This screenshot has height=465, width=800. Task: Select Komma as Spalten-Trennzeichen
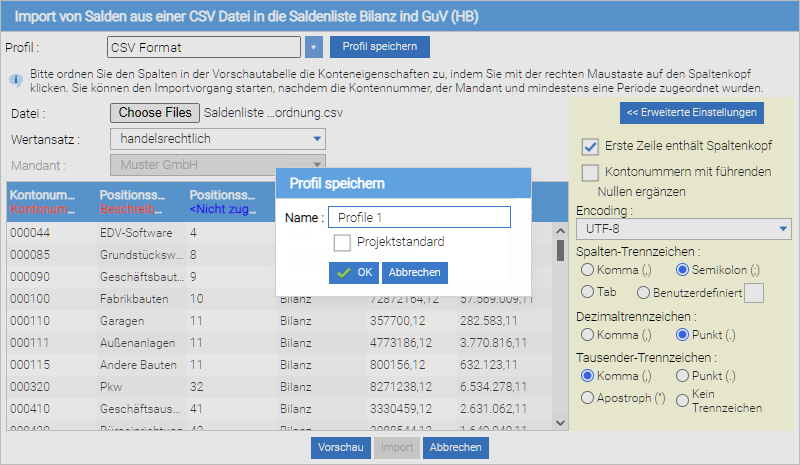pos(587,269)
